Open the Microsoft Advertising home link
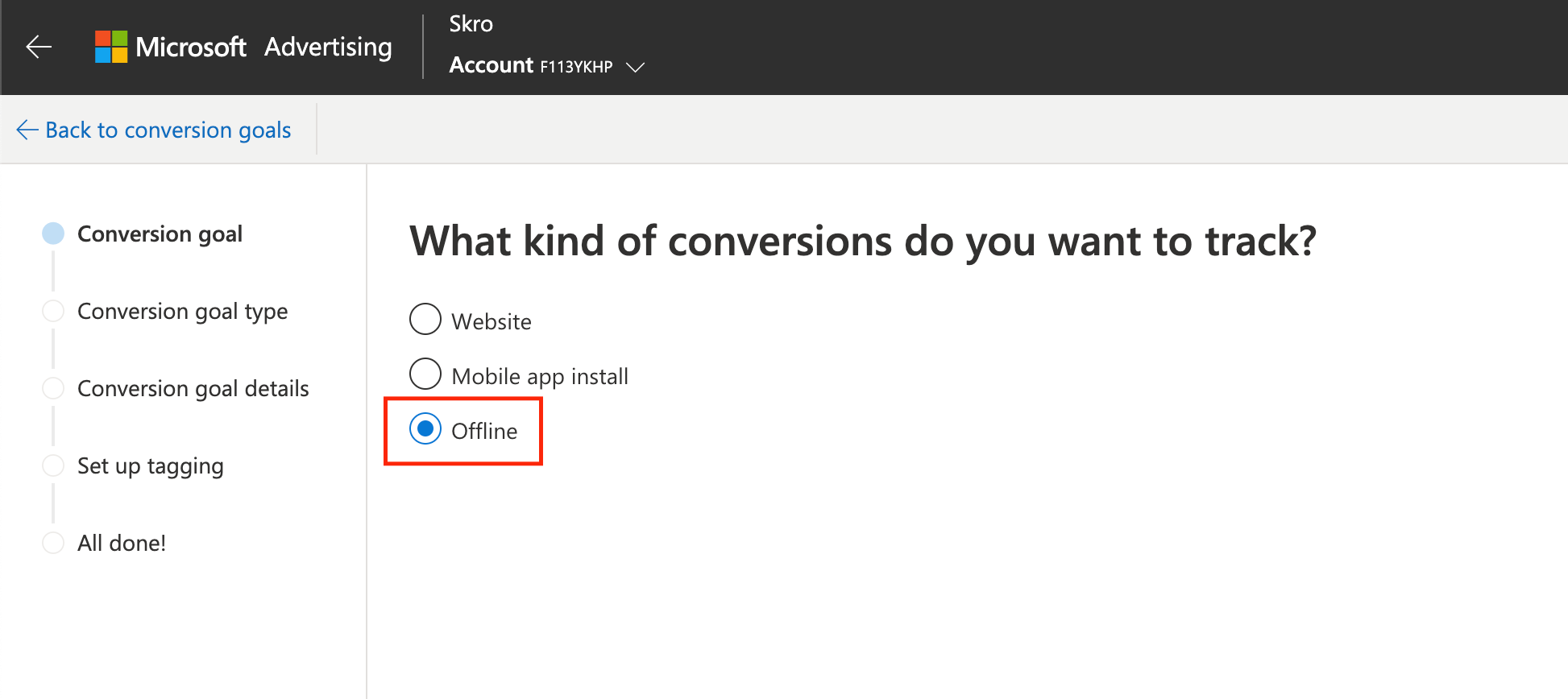The image size is (1568, 699). tap(243, 47)
